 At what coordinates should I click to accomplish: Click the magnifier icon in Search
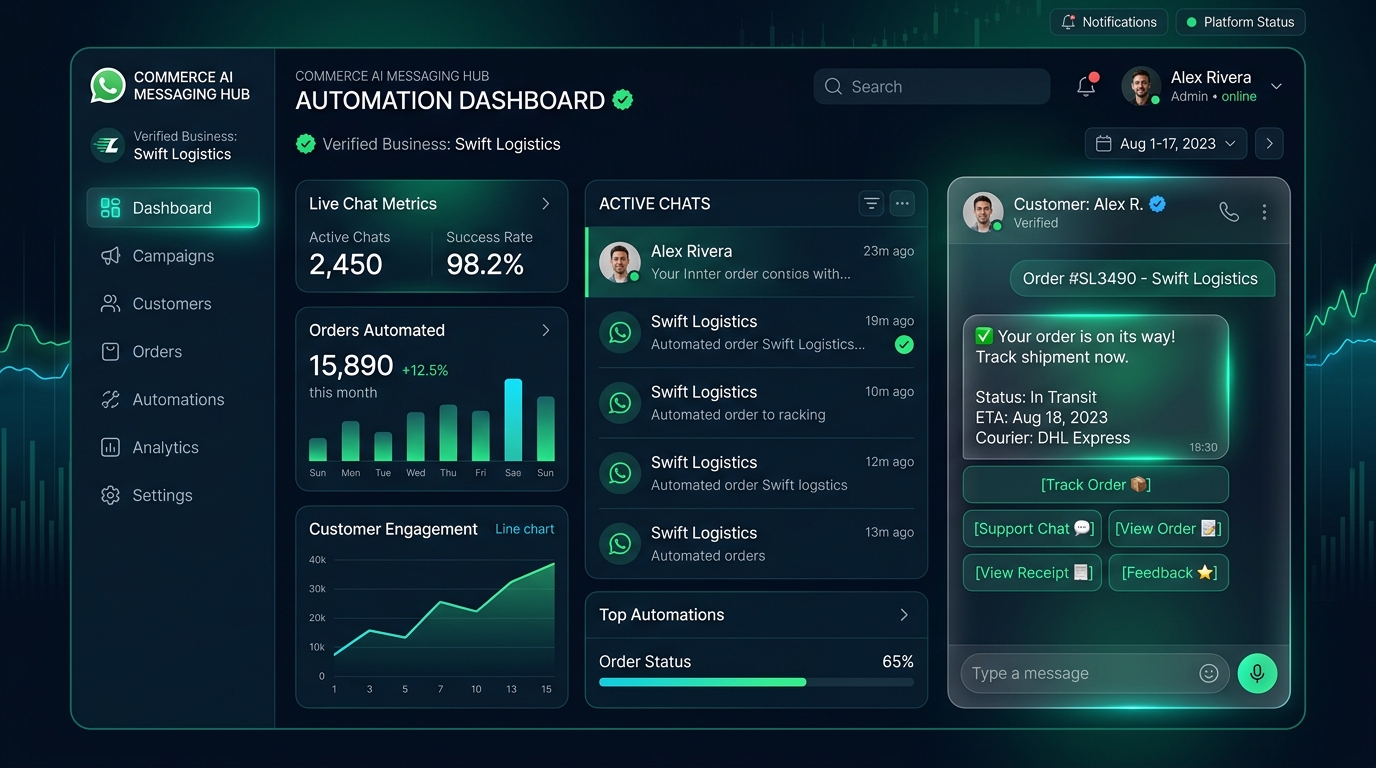833,87
